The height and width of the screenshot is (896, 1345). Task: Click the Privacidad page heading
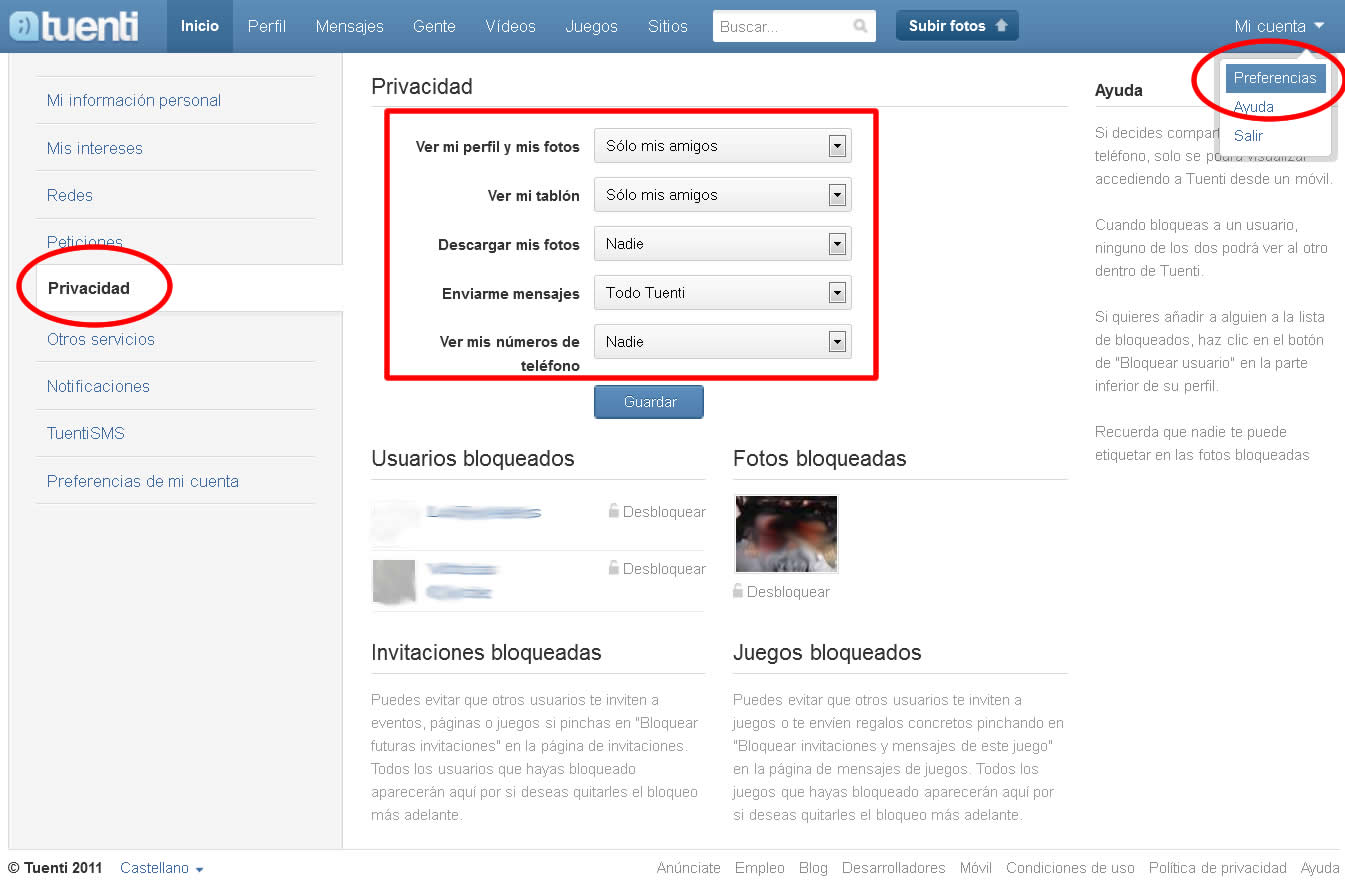421,87
